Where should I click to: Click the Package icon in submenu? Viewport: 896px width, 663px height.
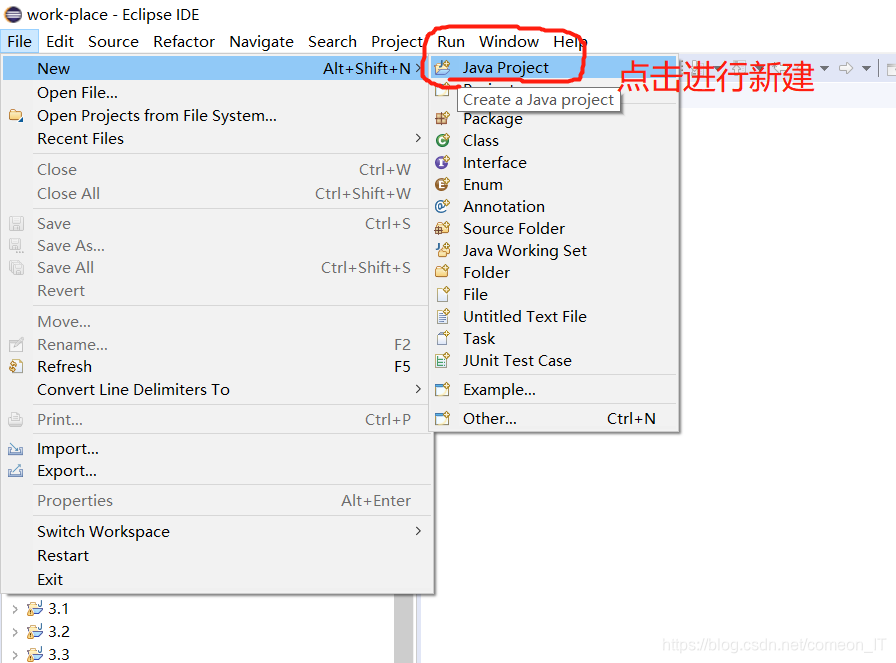pyautogui.click(x=442, y=118)
